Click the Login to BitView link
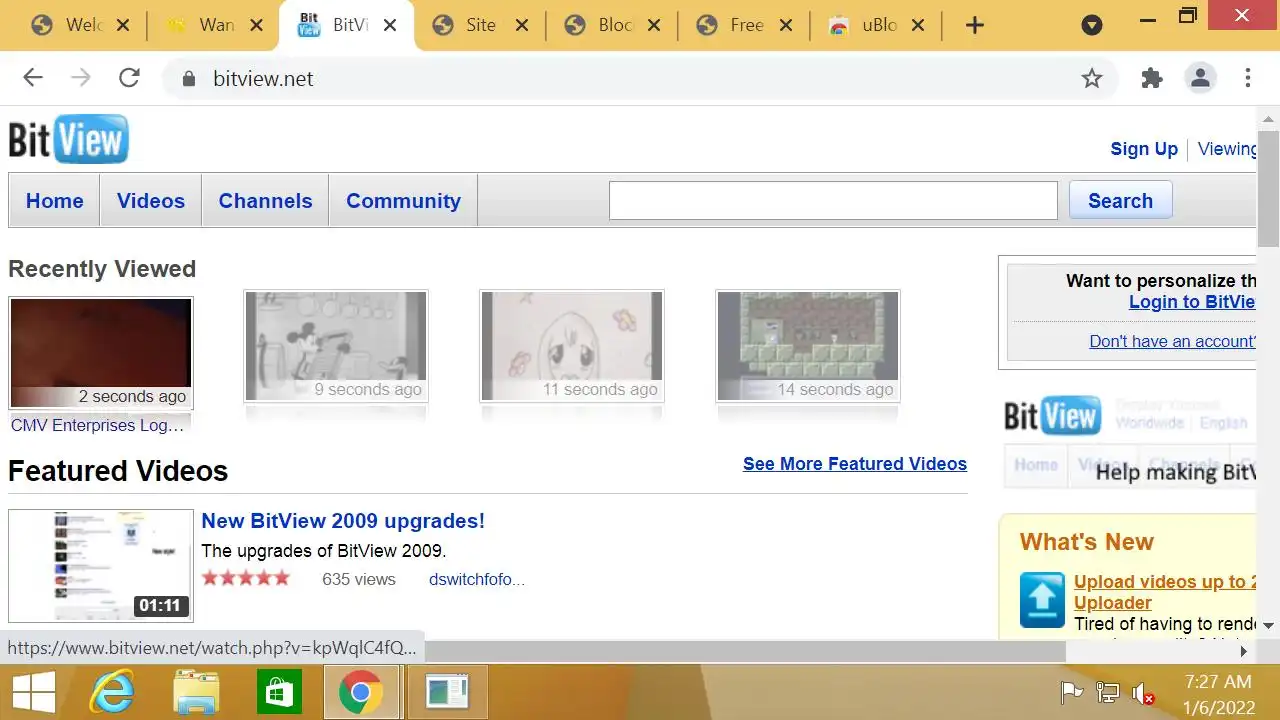 coord(1192,302)
